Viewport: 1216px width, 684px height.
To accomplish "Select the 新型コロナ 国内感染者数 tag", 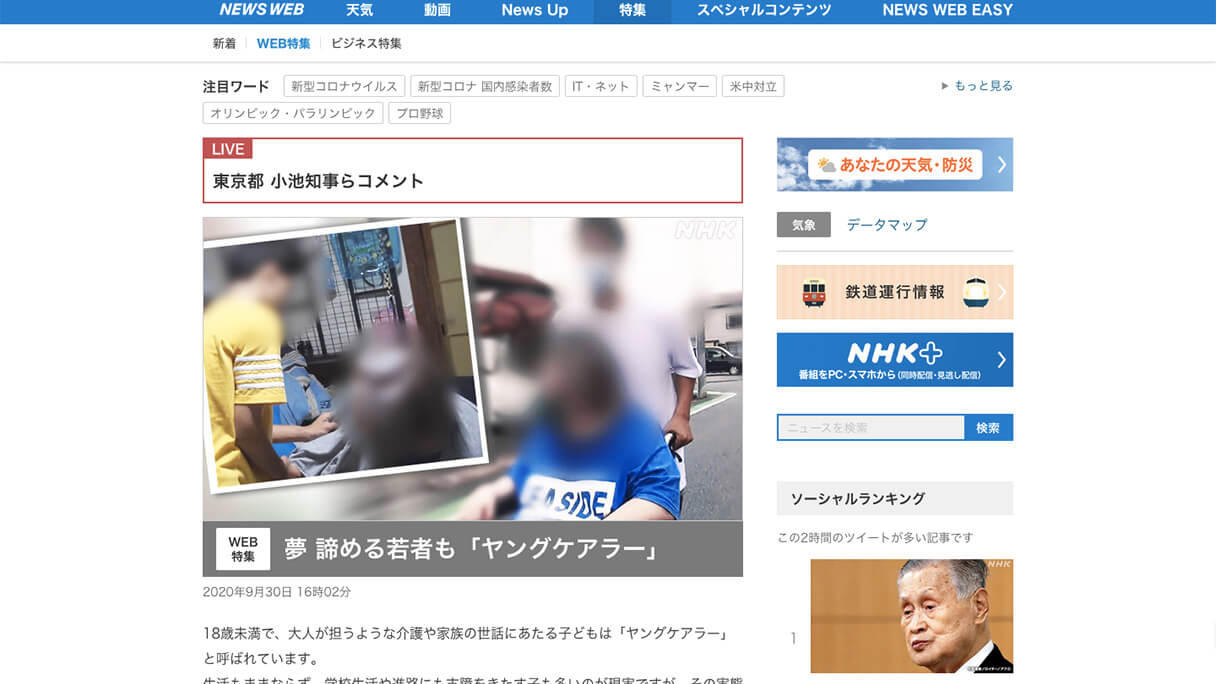I will click(485, 86).
